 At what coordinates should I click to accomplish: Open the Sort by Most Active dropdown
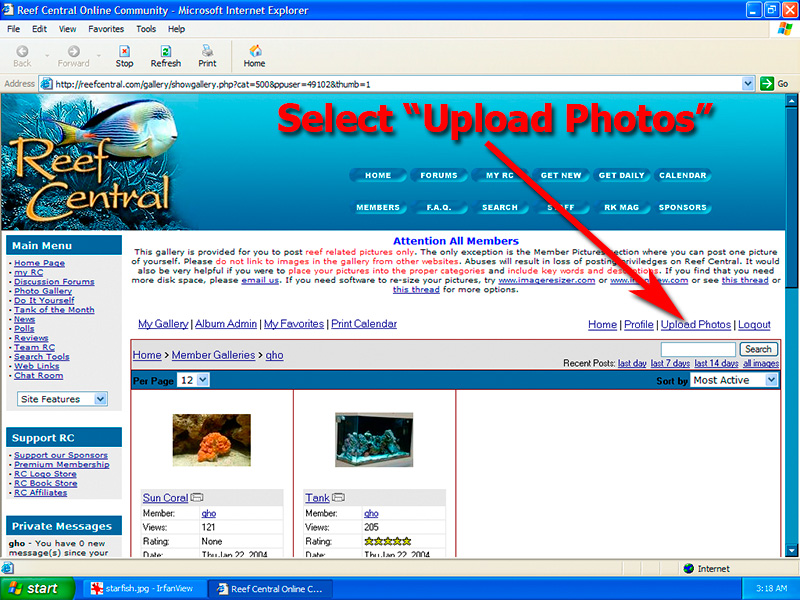point(734,380)
